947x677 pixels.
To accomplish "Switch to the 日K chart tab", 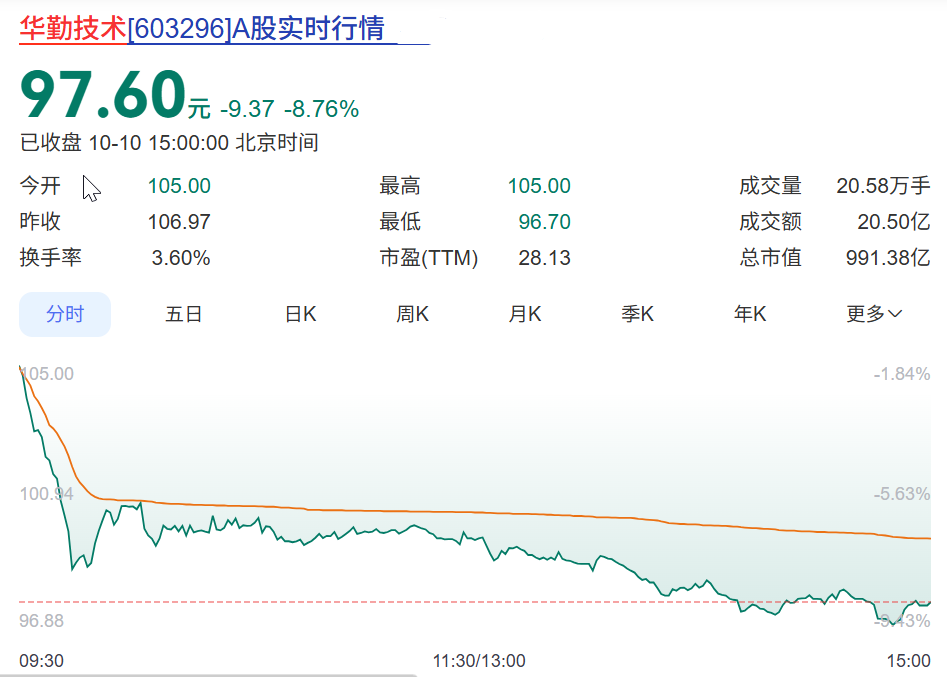I will click(x=300, y=314).
